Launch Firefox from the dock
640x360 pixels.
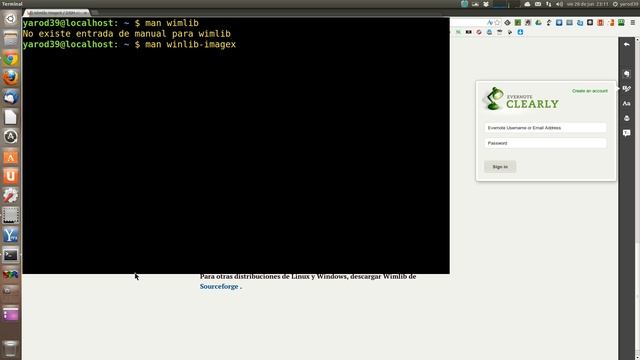pos(11,78)
